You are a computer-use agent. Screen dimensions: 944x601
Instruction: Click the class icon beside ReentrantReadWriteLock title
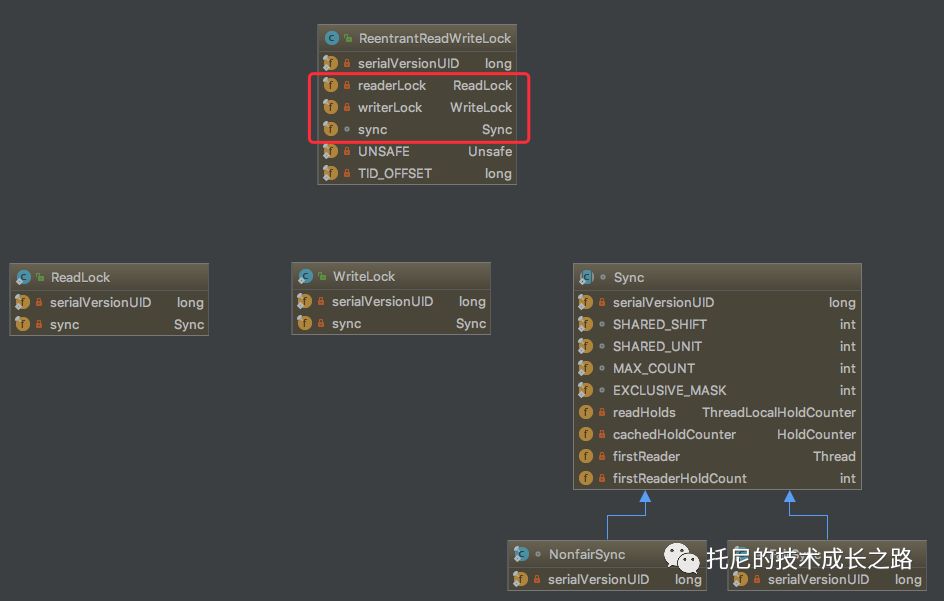click(x=332, y=39)
